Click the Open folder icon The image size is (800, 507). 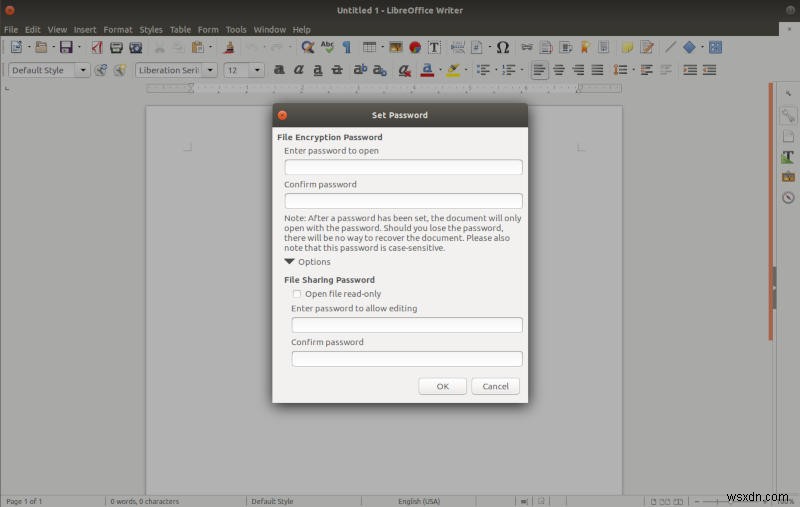pos(41,47)
